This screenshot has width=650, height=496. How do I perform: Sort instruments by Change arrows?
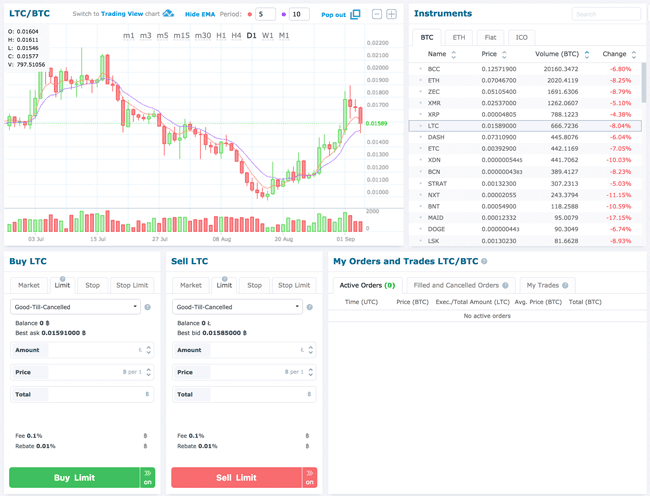click(x=633, y=54)
